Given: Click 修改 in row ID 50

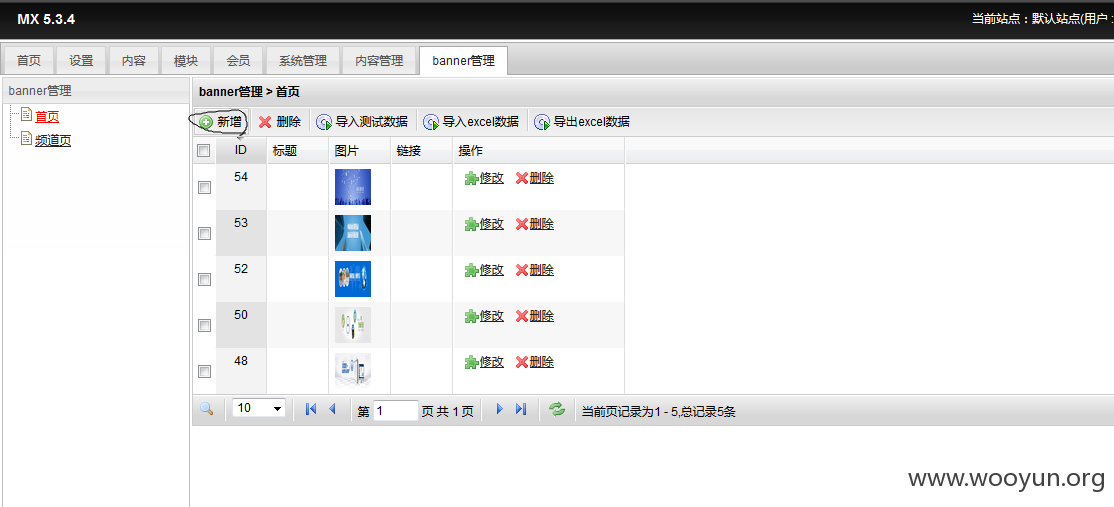Looking at the screenshot, I should (484, 316).
